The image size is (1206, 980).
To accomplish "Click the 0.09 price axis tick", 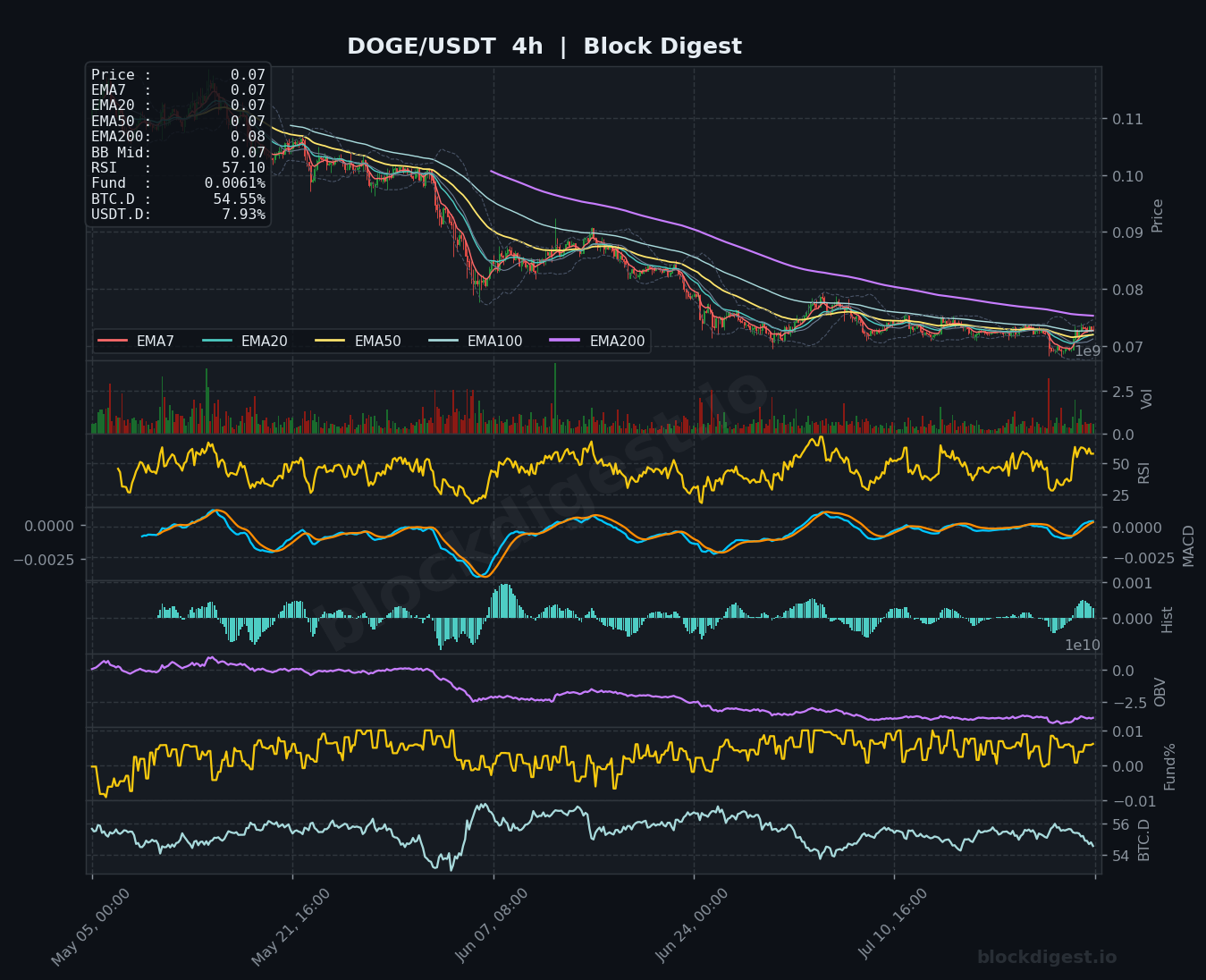I will (x=1127, y=233).
